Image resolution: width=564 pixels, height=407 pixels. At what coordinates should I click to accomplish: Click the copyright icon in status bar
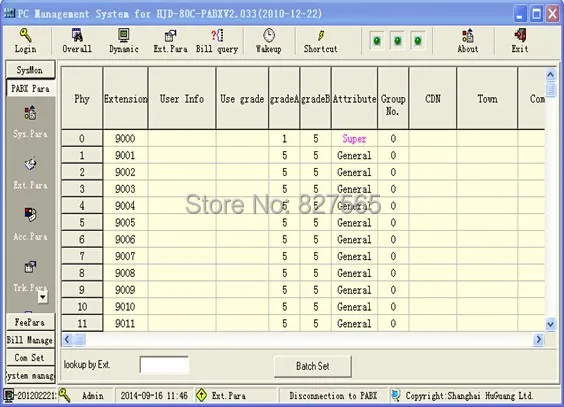pyautogui.click(x=395, y=395)
